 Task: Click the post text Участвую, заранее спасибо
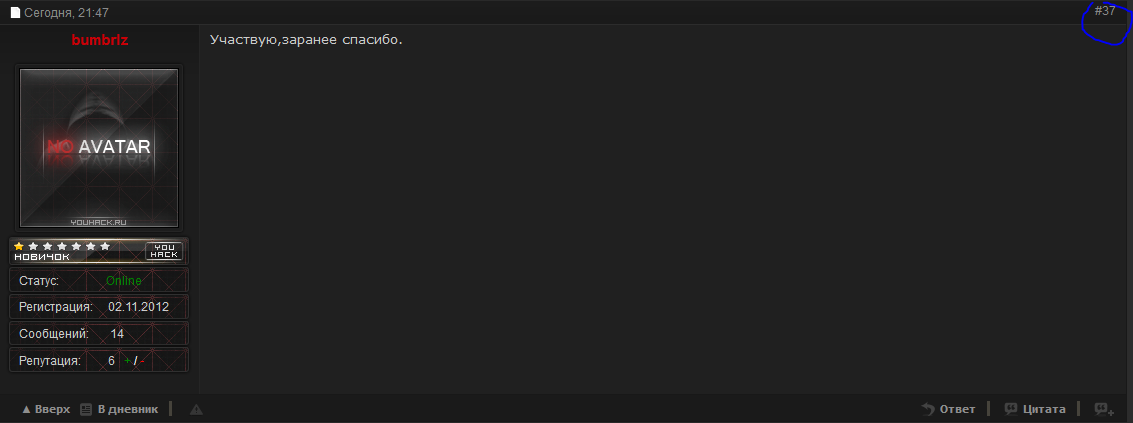(x=306, y=40)
